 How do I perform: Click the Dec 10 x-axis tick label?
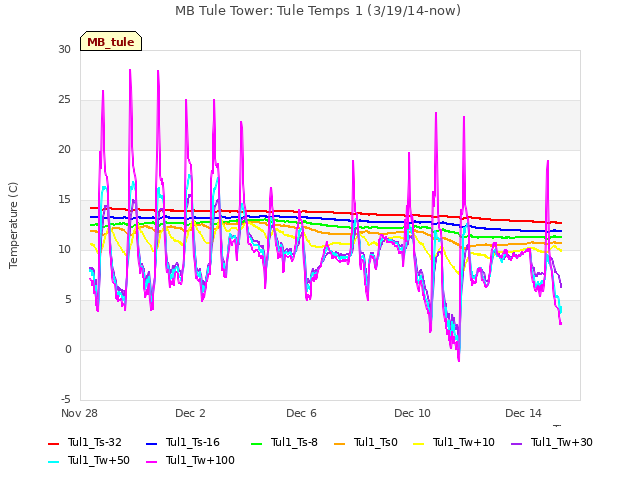(412, 413)
